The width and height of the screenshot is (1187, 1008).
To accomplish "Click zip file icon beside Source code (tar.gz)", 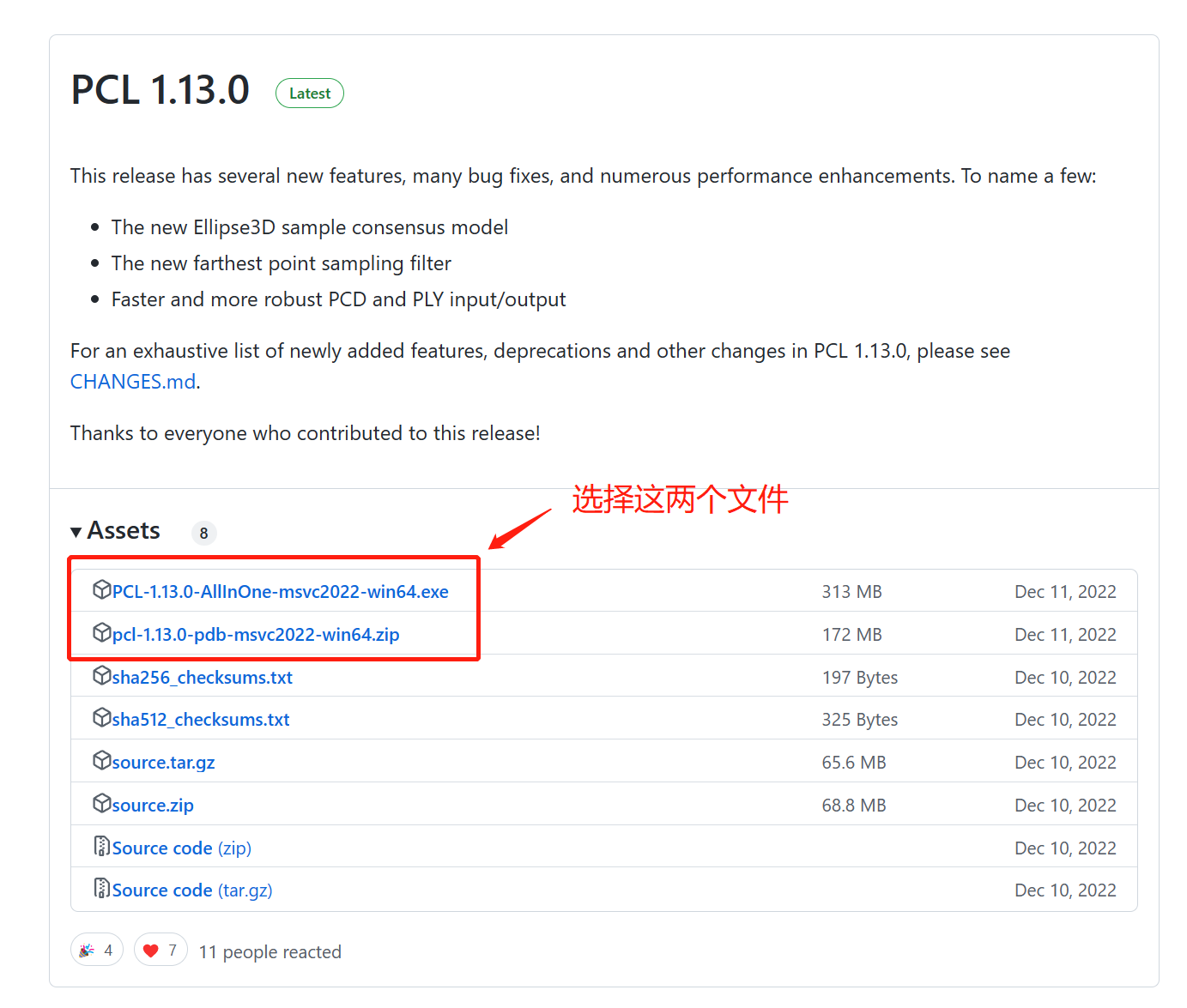I will (x=102, y=888).
